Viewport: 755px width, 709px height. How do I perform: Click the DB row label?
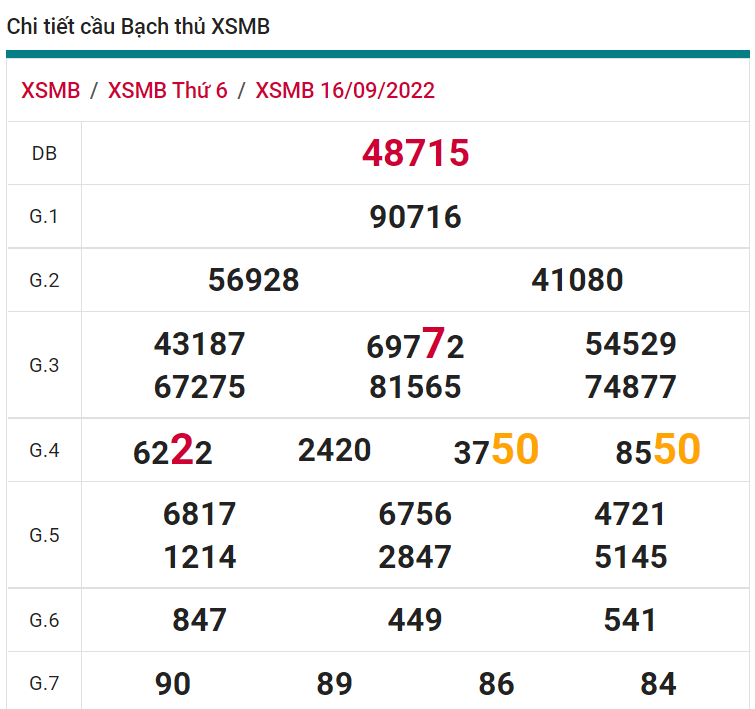(44, 154)
